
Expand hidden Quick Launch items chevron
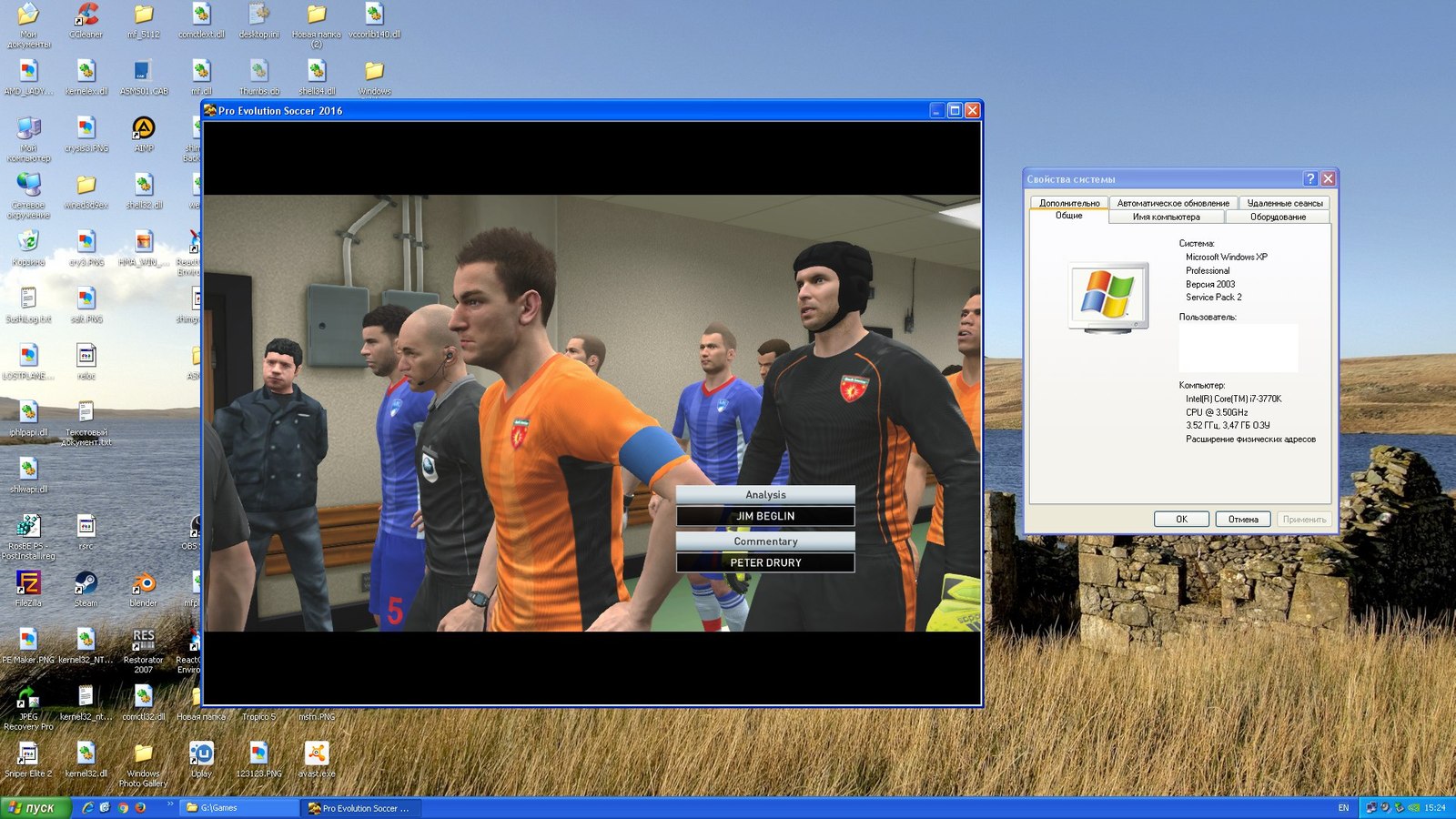[170, 804]
